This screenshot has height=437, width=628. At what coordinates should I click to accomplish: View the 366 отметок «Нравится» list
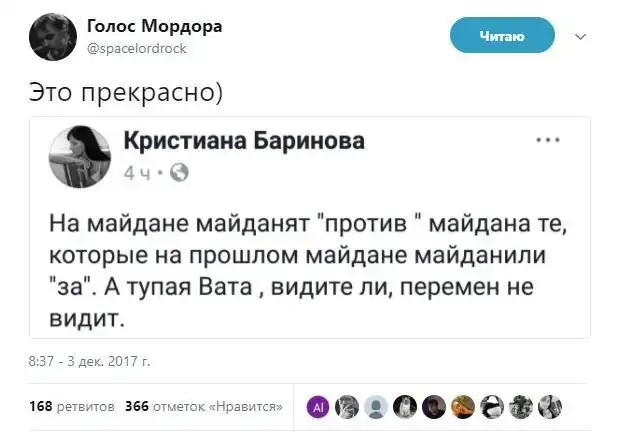(x=204, y=406)
